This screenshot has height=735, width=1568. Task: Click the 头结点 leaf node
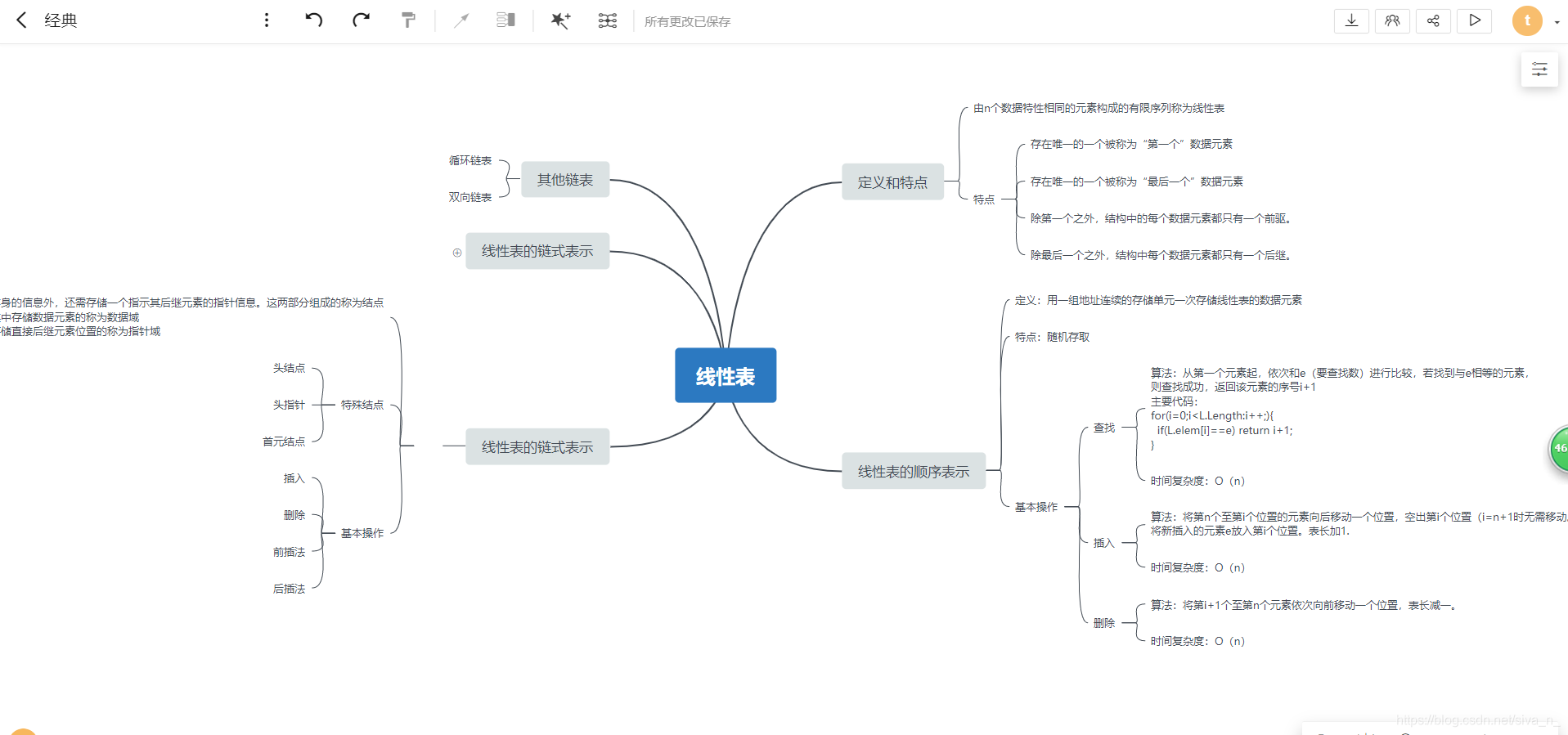[x=290, y=368]
